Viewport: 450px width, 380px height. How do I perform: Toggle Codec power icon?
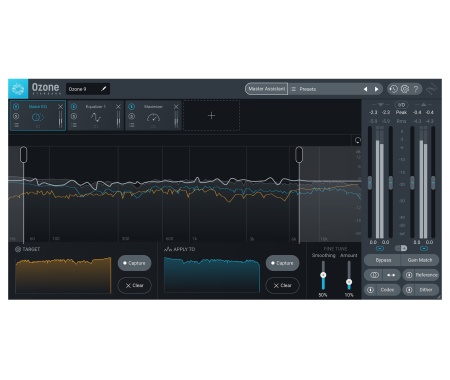[370, 290]
